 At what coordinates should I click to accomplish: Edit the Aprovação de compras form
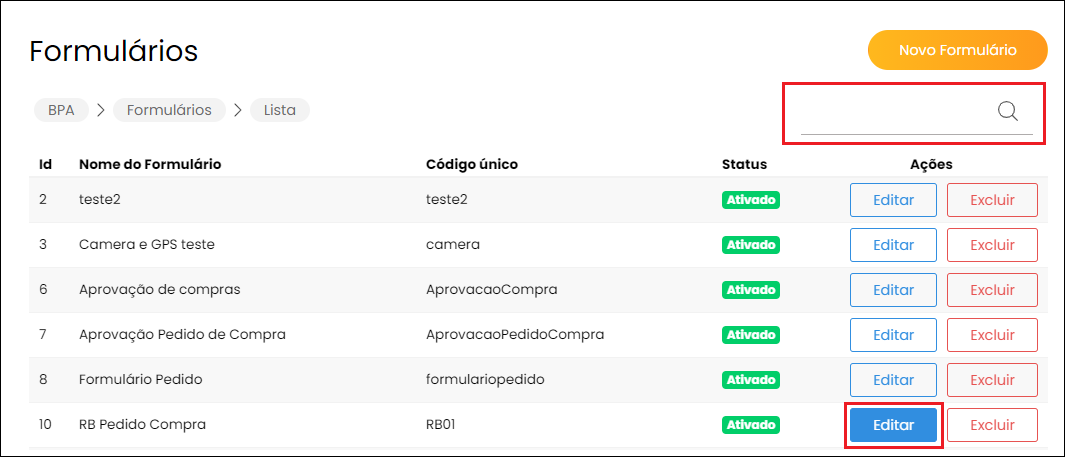coord(893,290)
